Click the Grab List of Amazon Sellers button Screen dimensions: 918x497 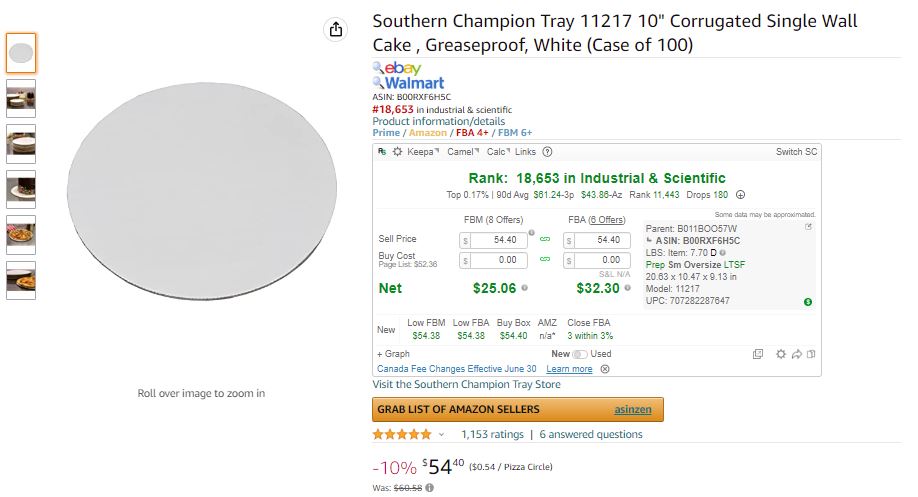(518, 410)
